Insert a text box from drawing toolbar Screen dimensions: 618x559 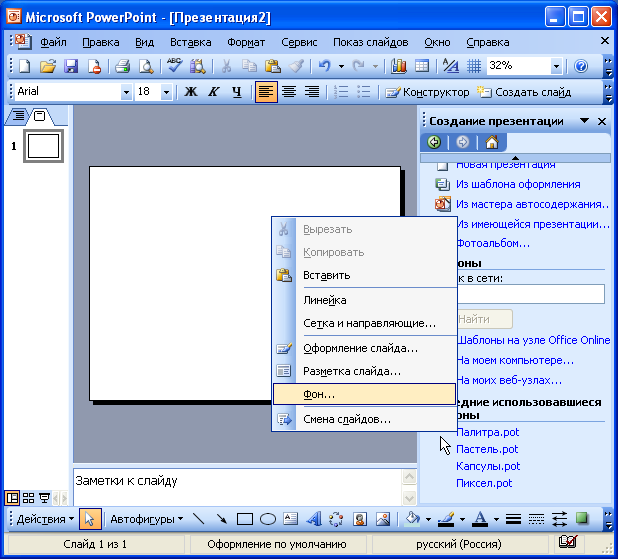pos(290,519)
